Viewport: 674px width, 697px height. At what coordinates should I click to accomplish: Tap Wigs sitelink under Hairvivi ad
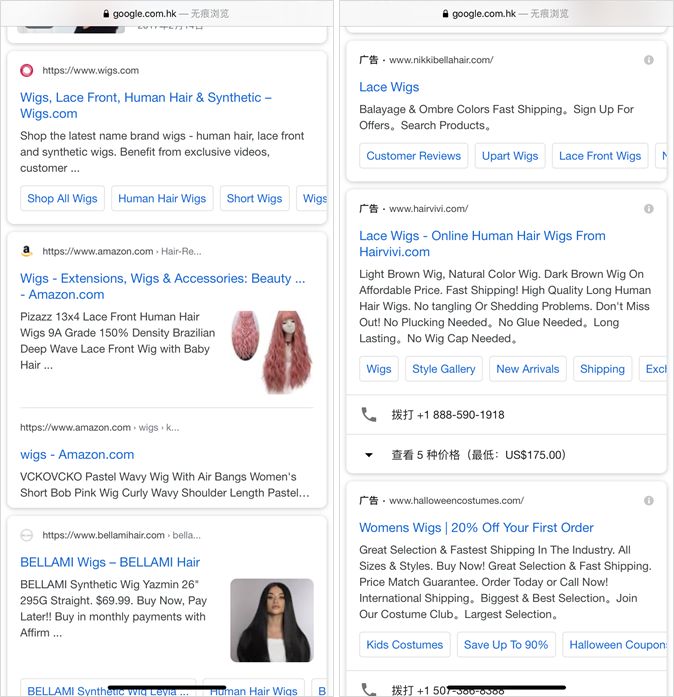[x=379, y=369]
